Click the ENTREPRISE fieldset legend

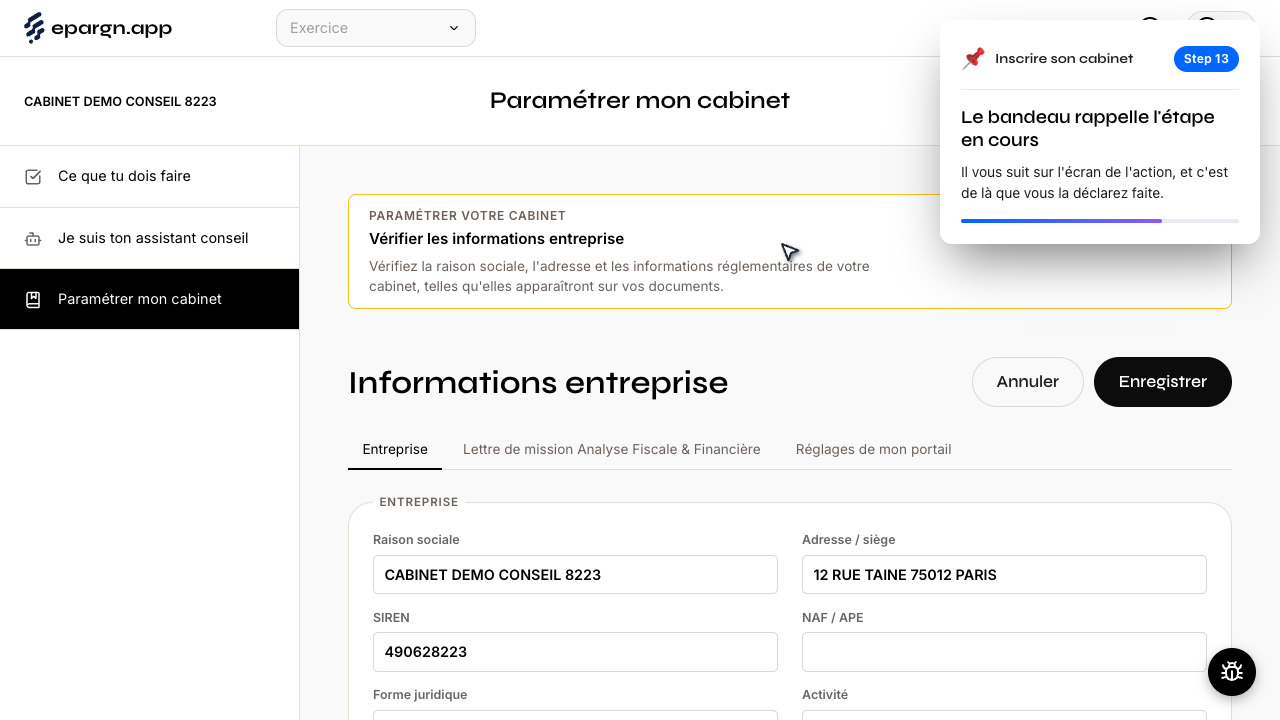[419, 502]
